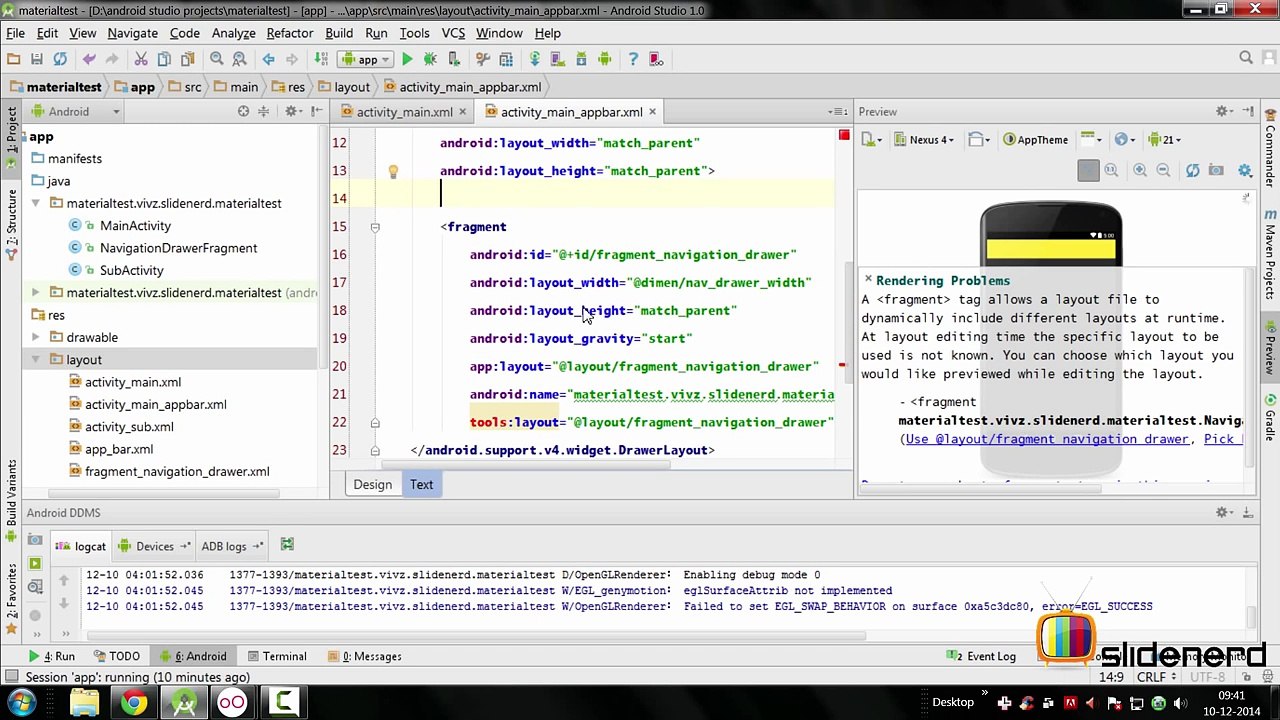
Task: Open the API level 21 dropdown
Action: pos(1166,140)
